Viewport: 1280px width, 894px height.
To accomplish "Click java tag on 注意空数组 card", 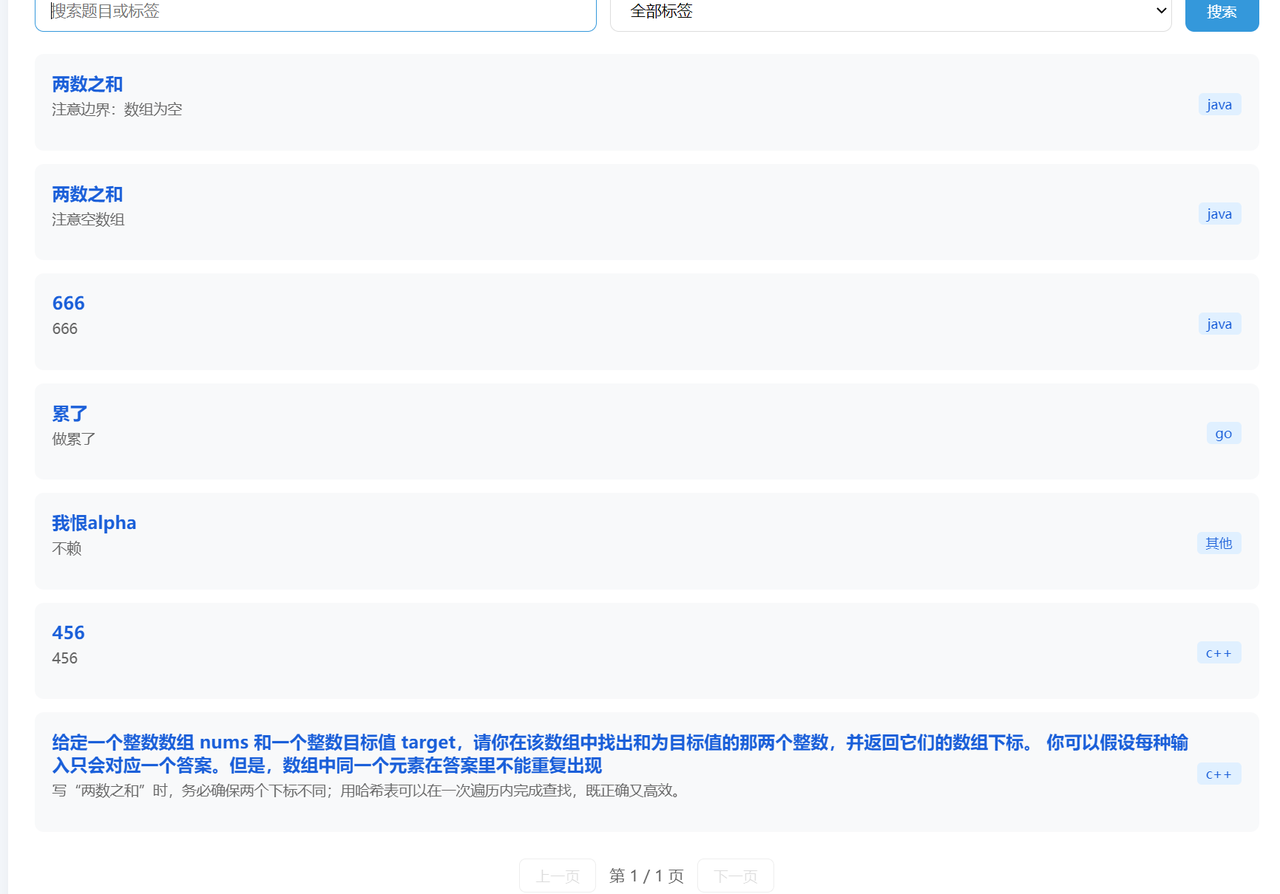I will (1220, 214).
